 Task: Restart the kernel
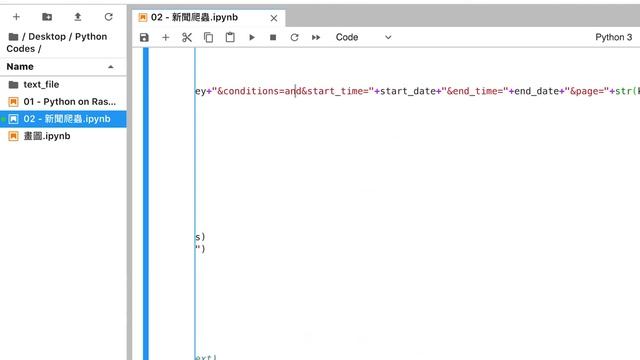[x=294, y=38]
